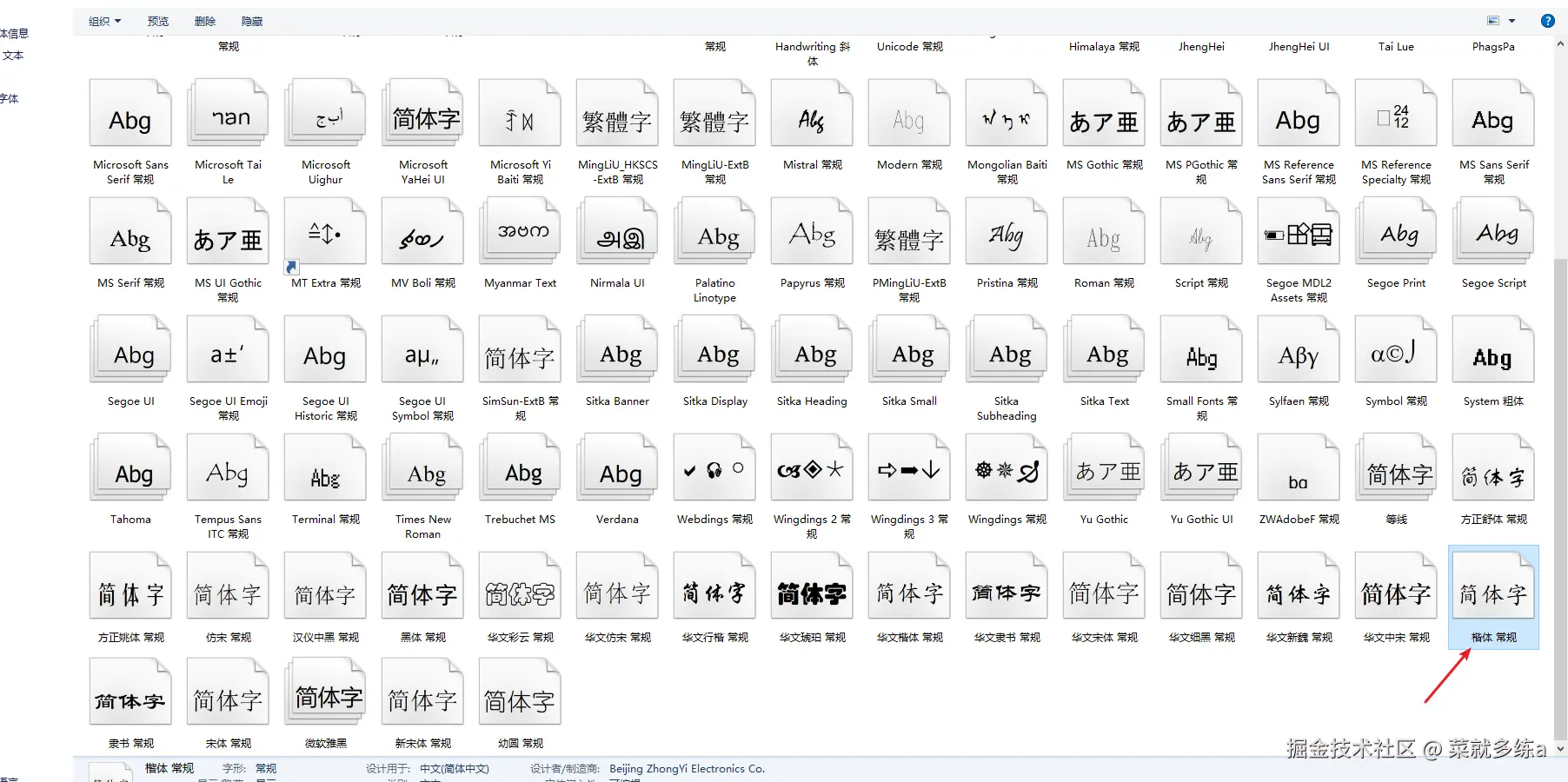
Task: Click the Times New Roman font label
Action: [x=422, y=527]
